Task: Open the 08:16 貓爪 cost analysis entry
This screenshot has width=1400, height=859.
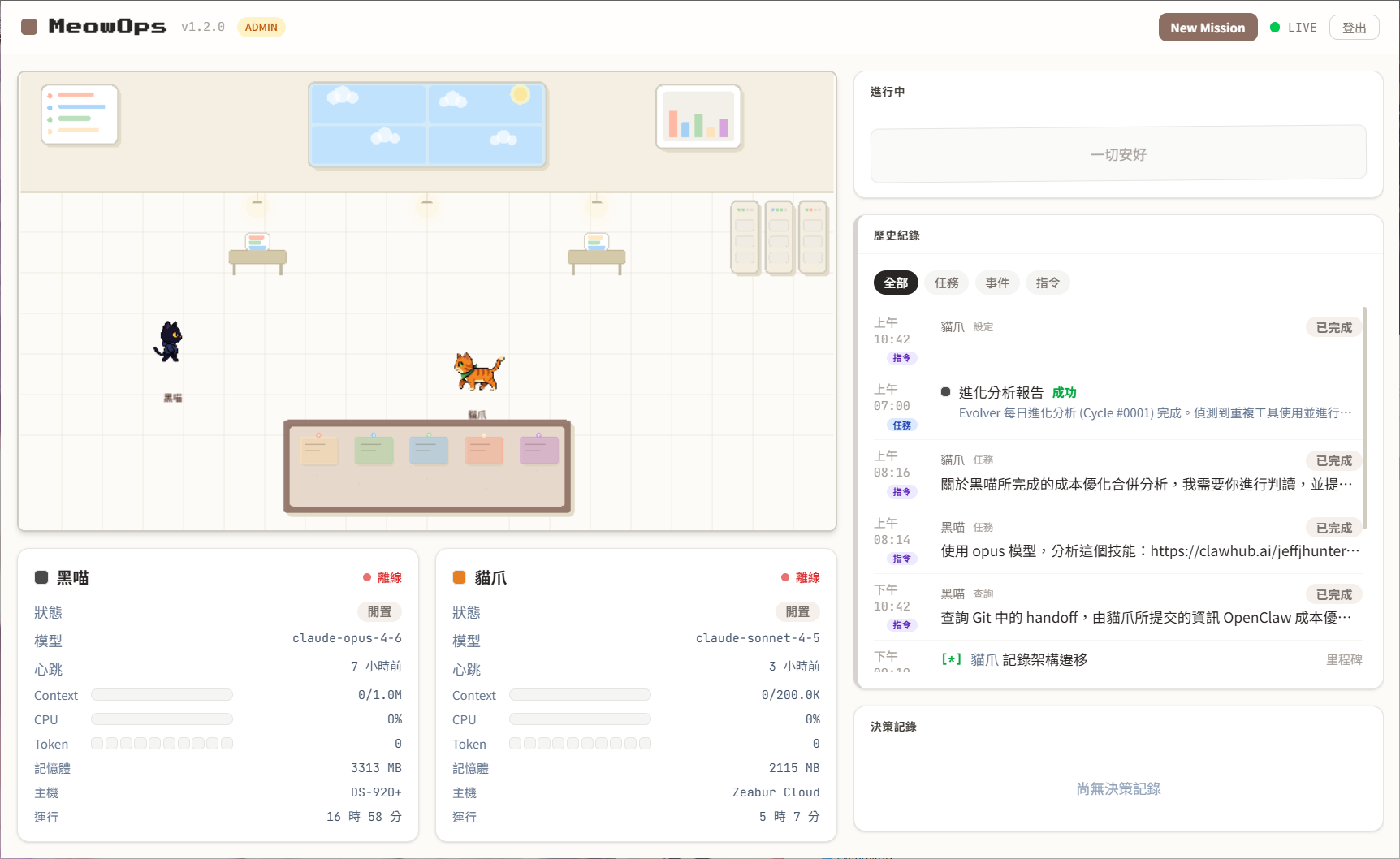Action: tap(1145, 484)
